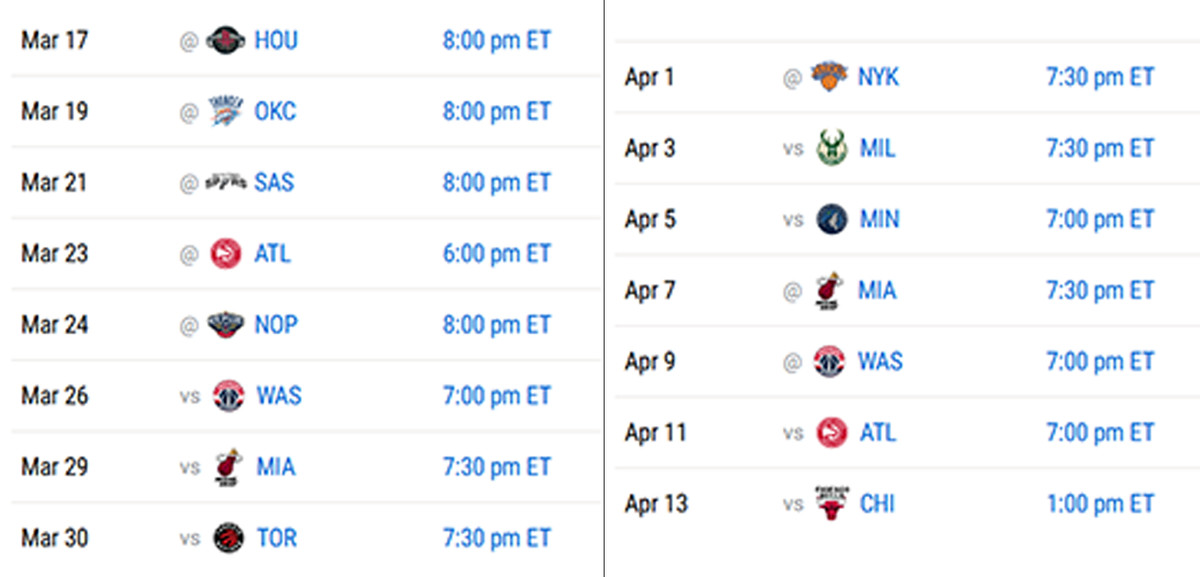Open the HOU team link
The height and width of the screenshot is (577, 1200).
click(276, 41)
